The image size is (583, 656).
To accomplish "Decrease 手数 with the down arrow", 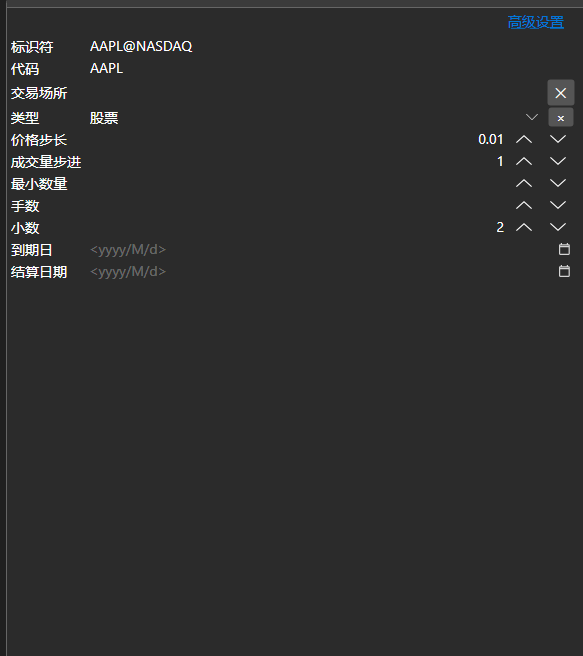I will pyautogui.click(x=558, y=205).
